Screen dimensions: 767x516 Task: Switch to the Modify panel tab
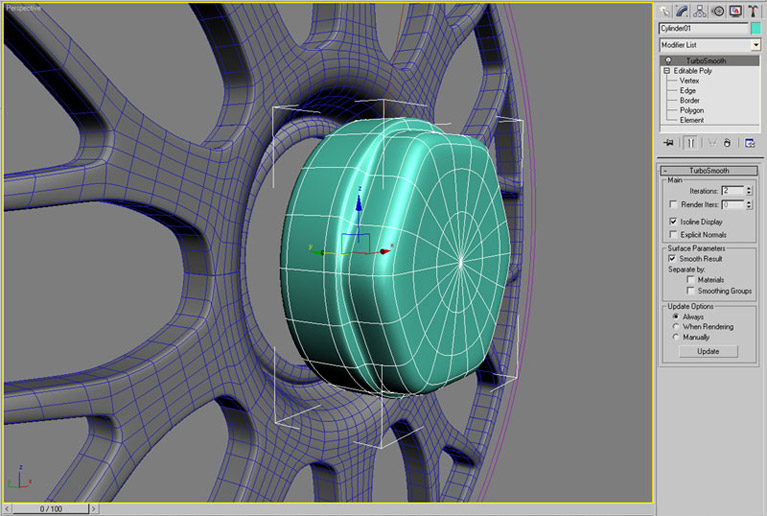pyautogui.click(x=683, y=11)
